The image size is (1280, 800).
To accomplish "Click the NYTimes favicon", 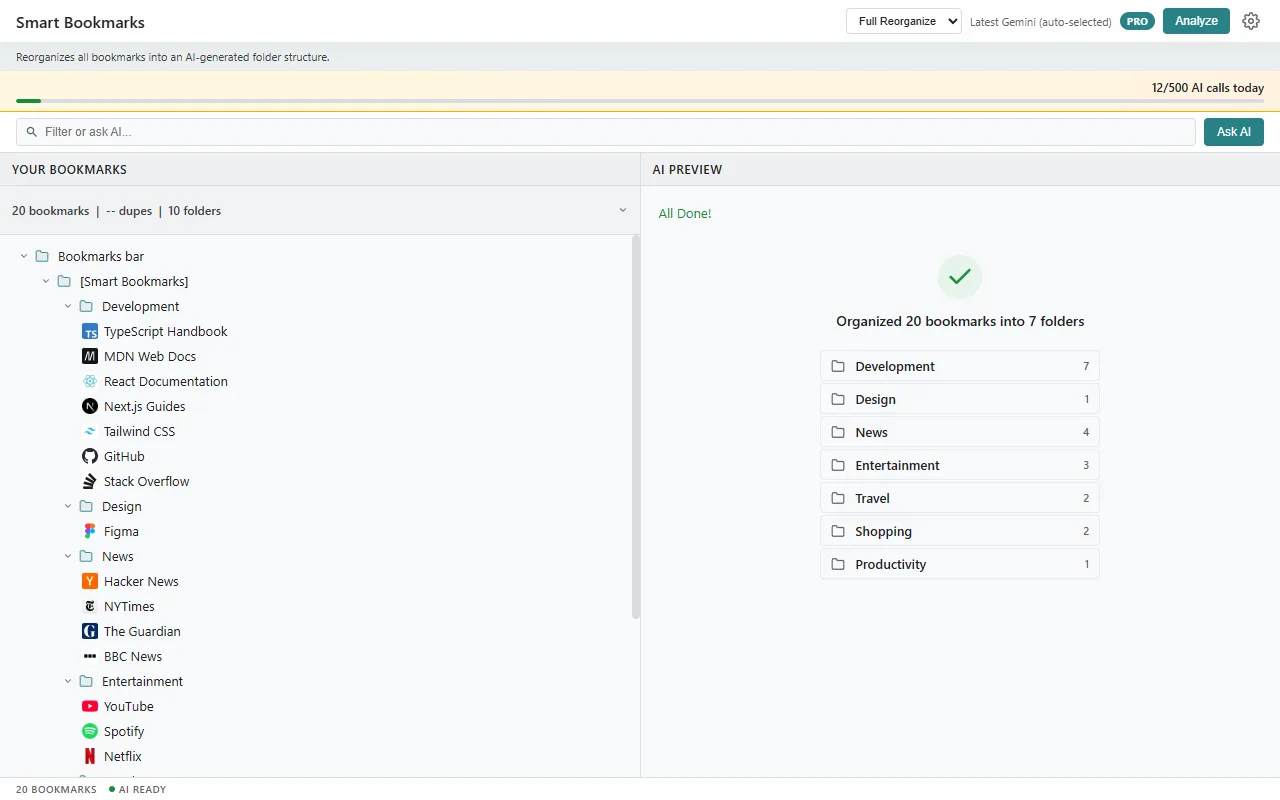I will point(90,606).
